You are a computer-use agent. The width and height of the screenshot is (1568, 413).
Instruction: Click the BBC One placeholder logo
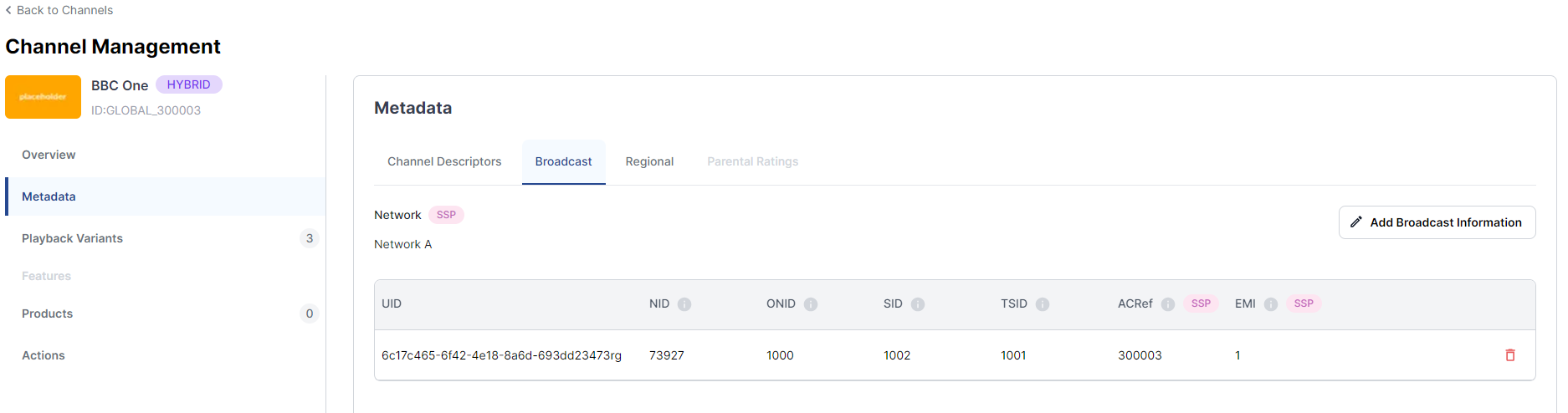click(x=44, y=97)
